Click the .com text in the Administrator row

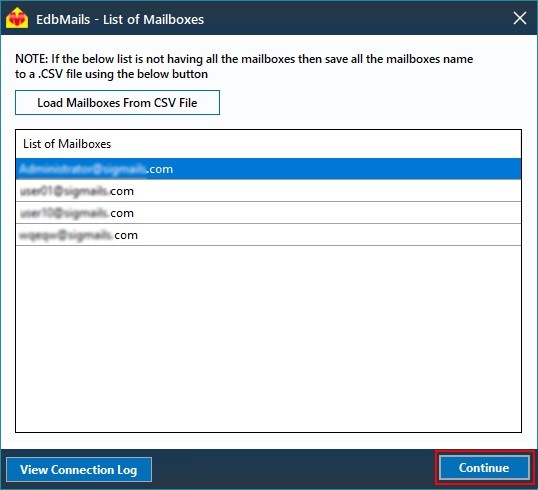coord(160,169)
